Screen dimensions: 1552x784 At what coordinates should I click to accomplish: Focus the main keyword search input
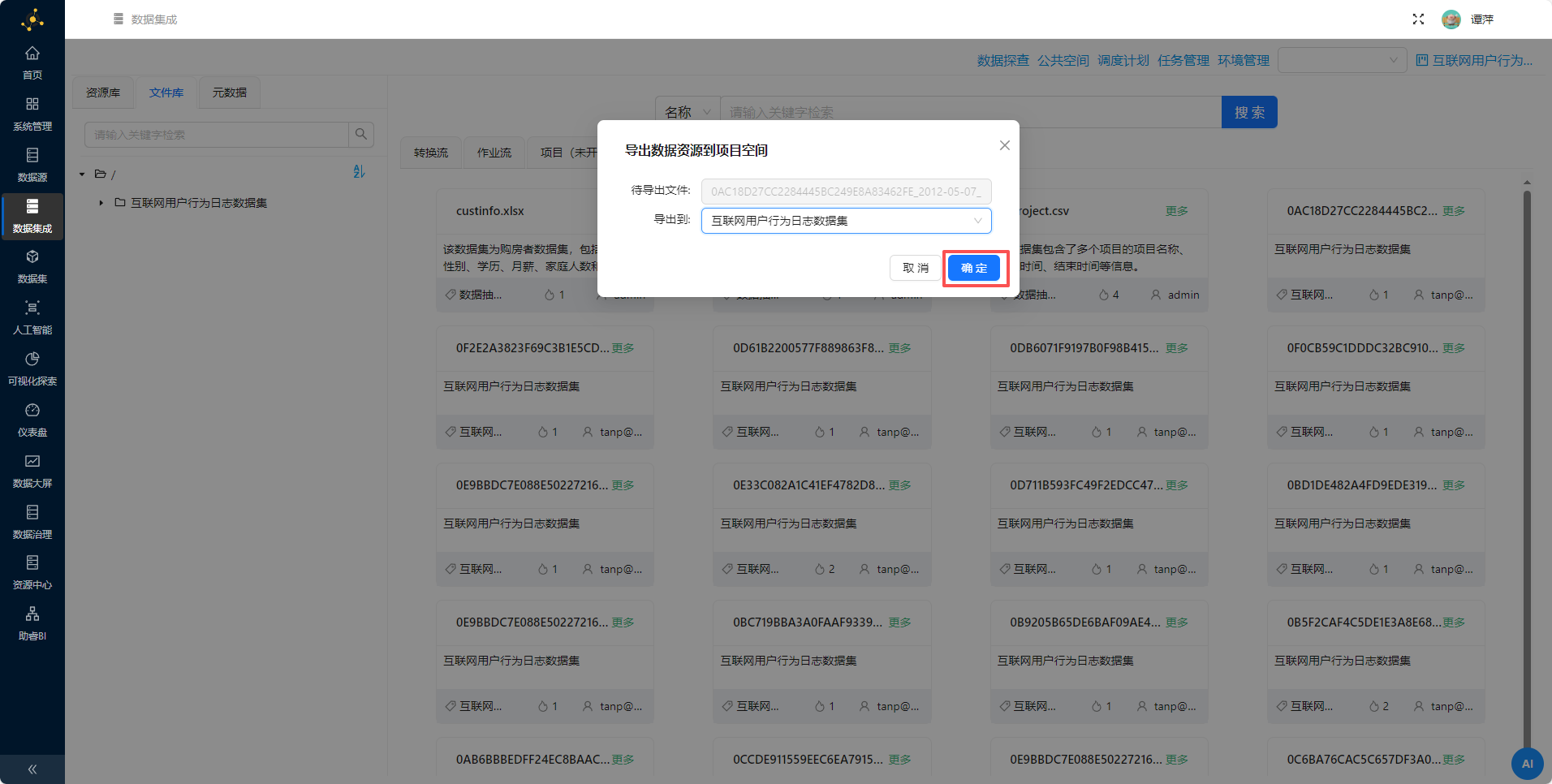(x=971, y=112)
